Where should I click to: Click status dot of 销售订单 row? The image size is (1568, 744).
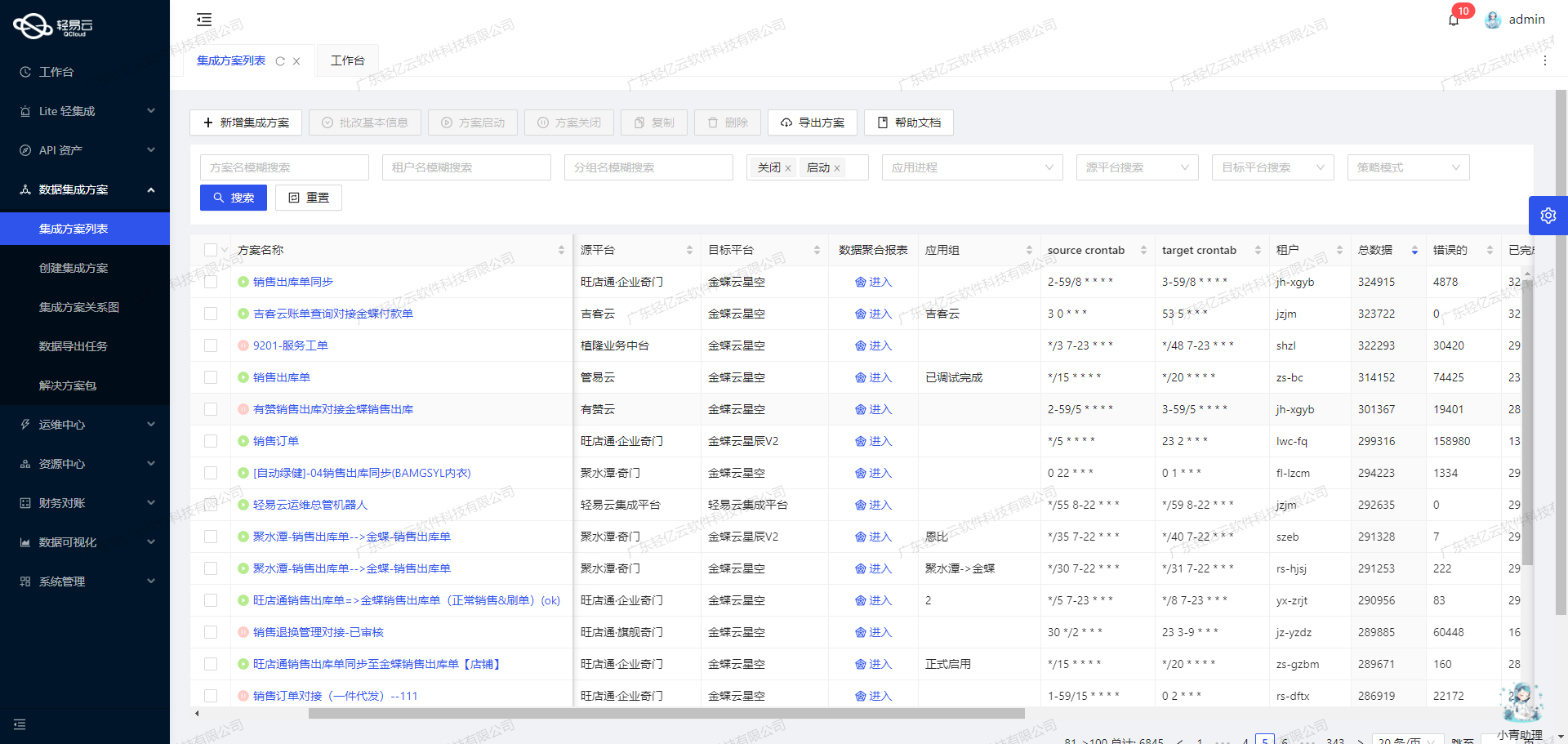[243, 441]
